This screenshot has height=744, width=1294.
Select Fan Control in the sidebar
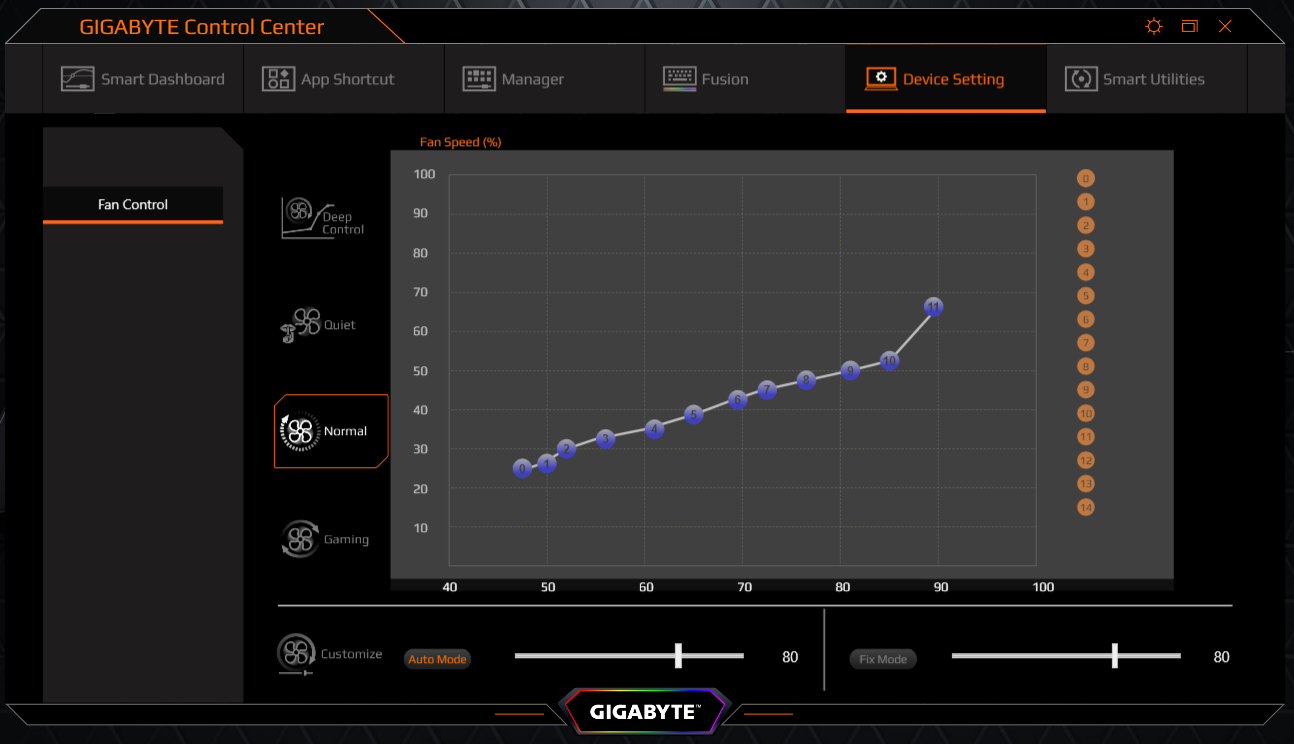133,205
